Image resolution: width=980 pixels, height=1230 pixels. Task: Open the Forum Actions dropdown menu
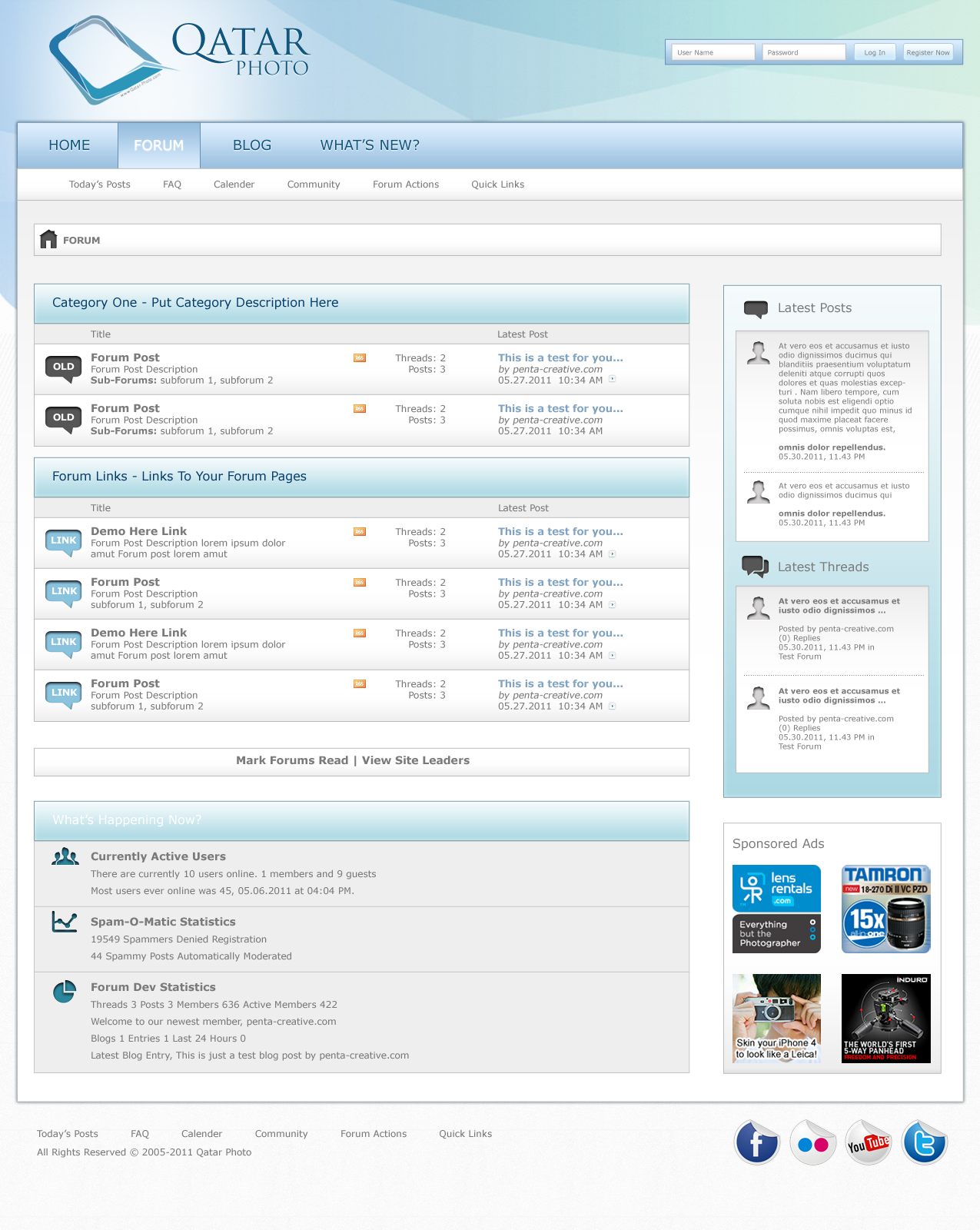point(405,184)
